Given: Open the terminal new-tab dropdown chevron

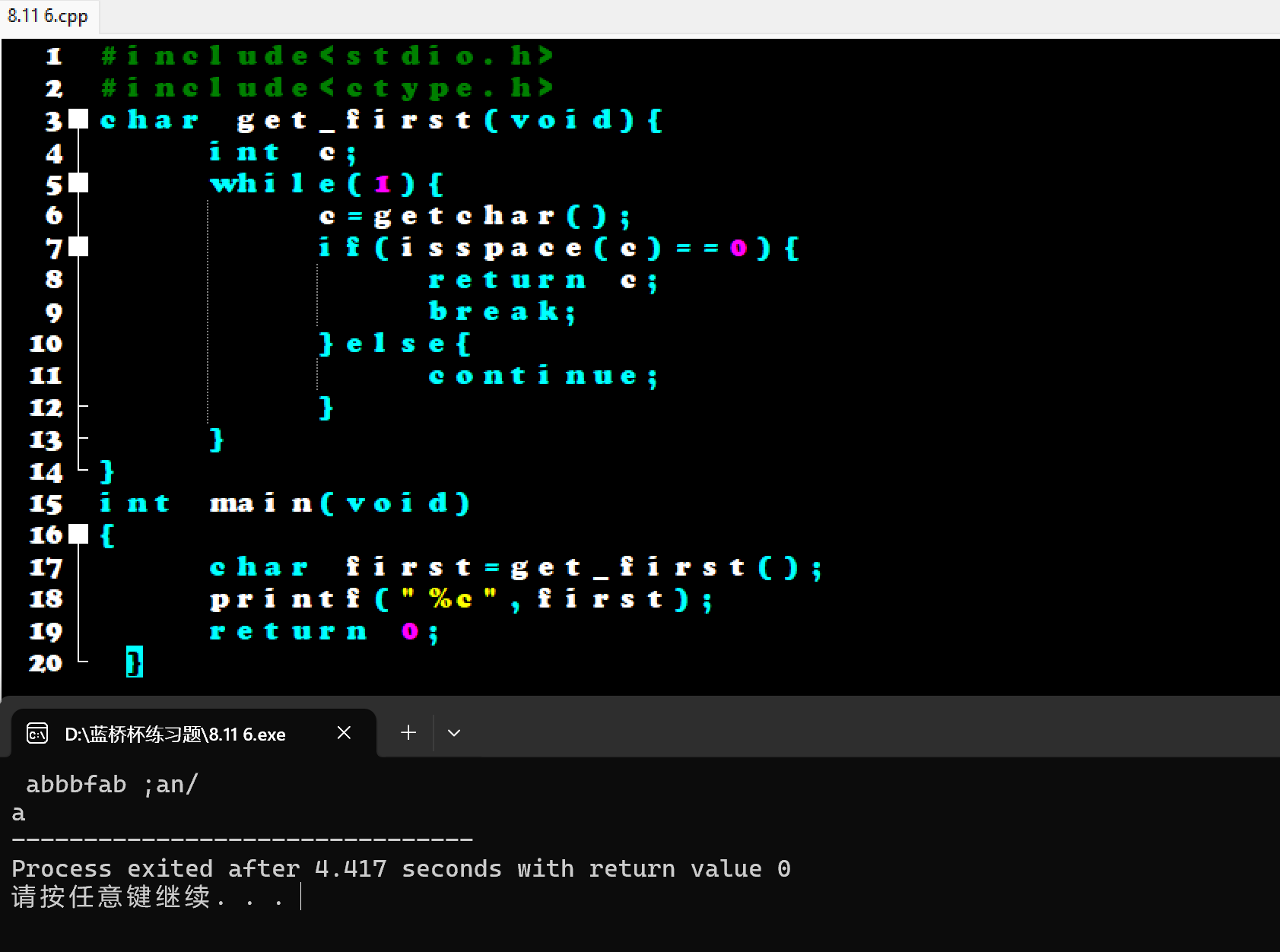Looking at the screenshot, I should coord(454,733).
